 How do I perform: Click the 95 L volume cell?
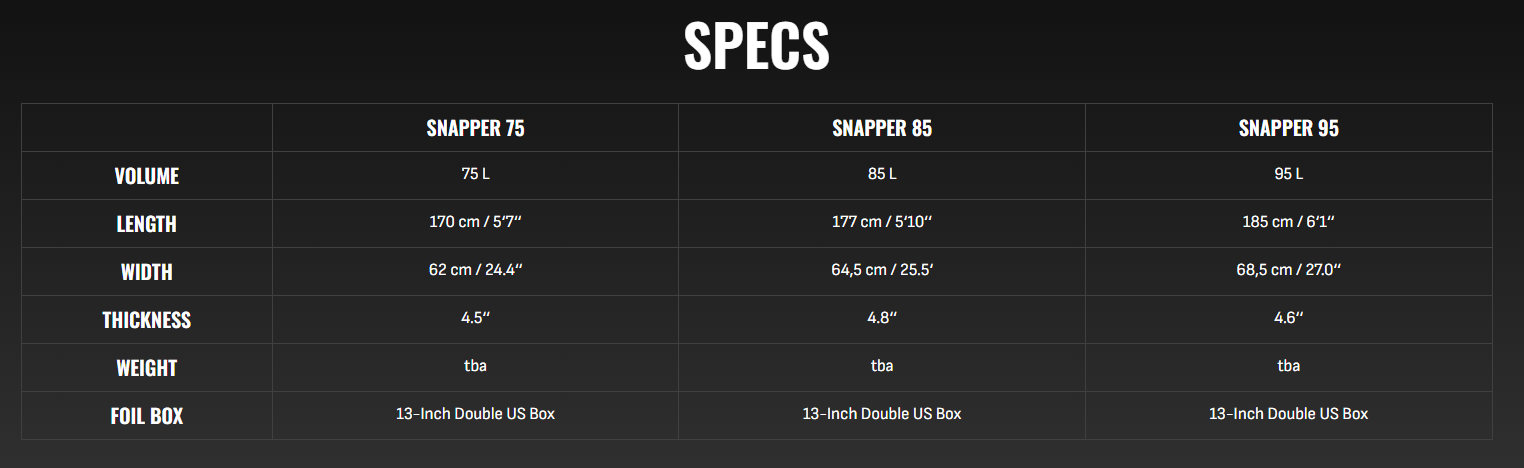[1288, 174]
